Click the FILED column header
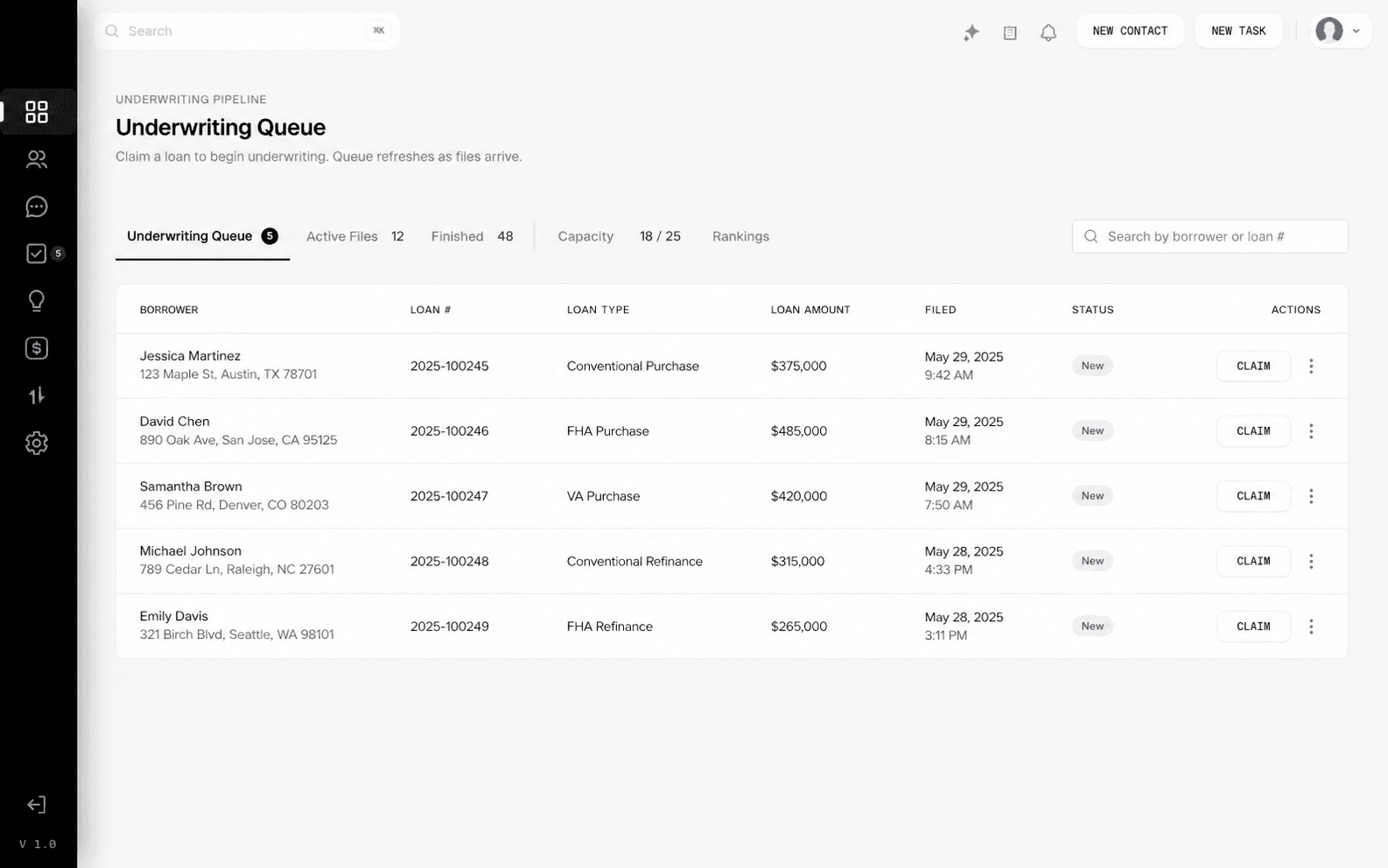 [941, 310]
